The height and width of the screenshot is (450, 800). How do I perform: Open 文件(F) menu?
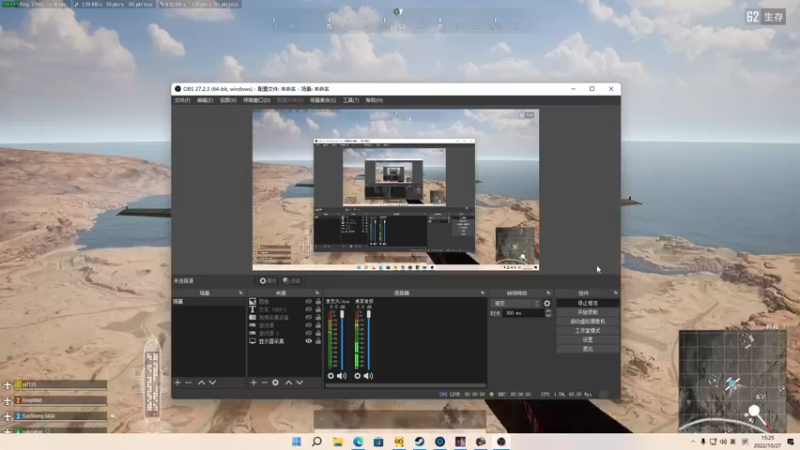coord(182,101)
